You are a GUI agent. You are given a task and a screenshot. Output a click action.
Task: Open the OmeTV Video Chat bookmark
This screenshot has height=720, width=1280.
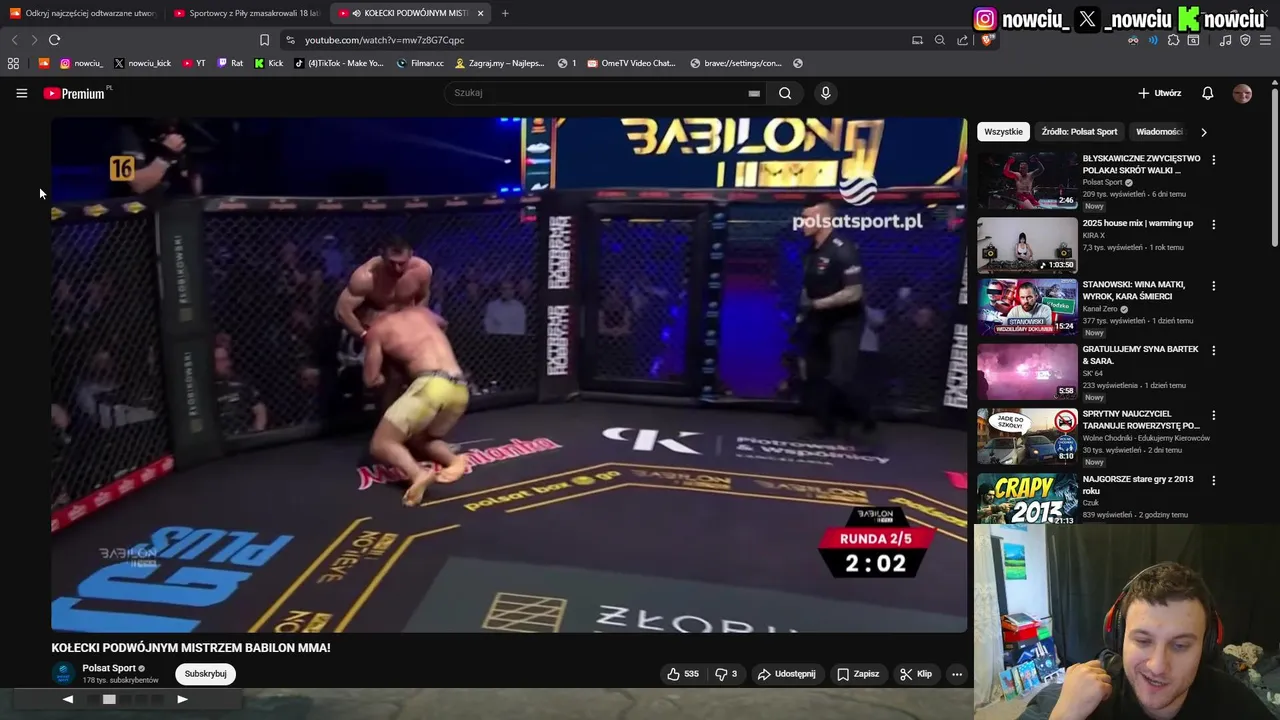(x=632, y=63)
